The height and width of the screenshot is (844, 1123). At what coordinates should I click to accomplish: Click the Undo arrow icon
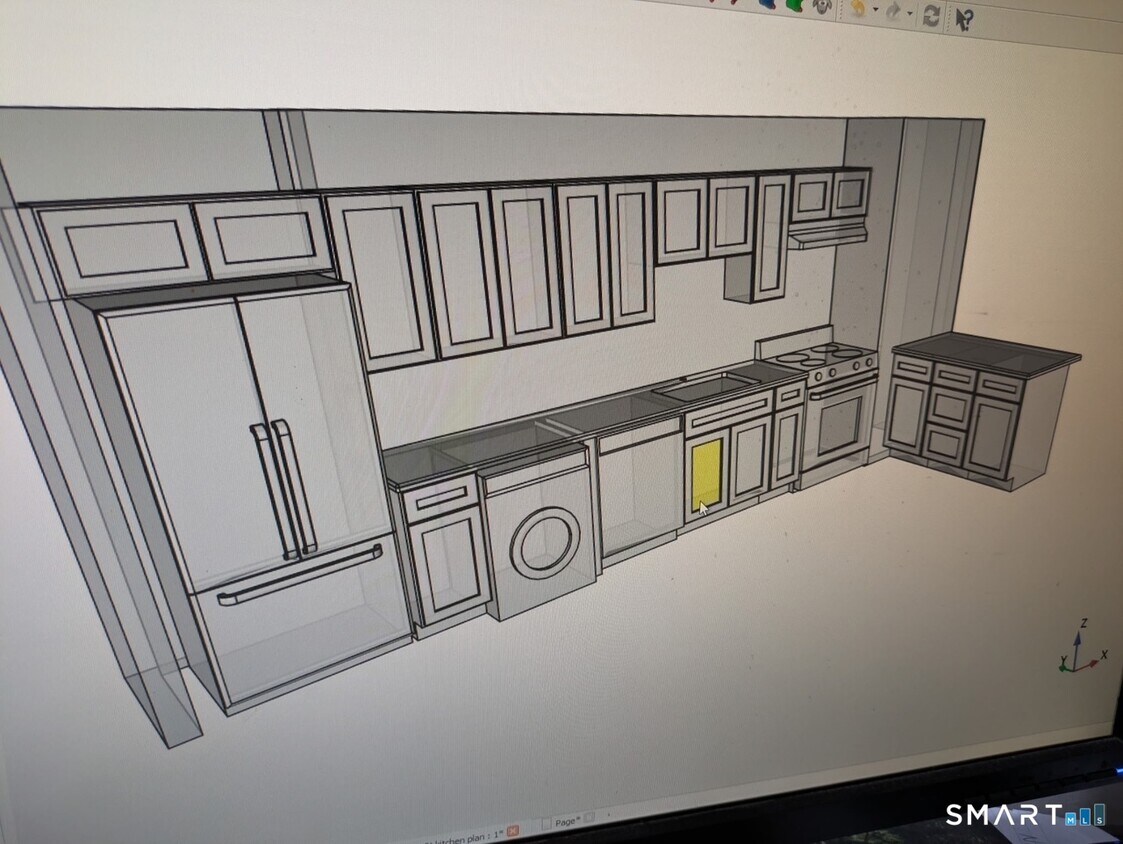click(859, 8)
